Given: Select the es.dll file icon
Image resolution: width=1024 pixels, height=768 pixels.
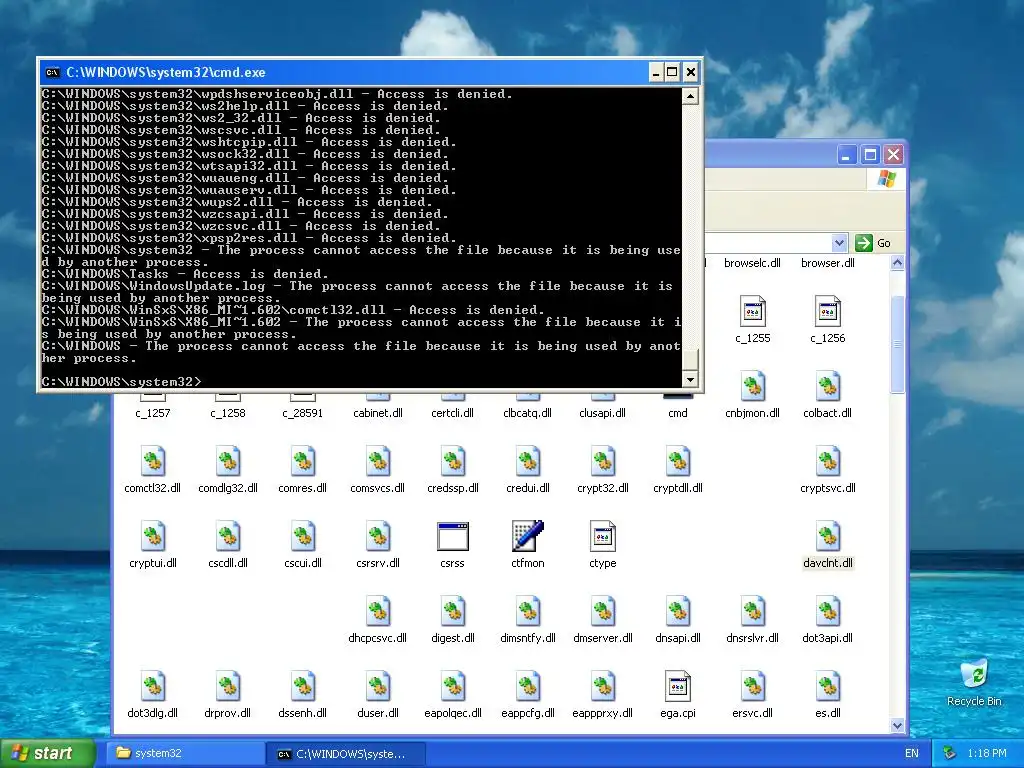Looking at the screenshot, I should (828, 686).
